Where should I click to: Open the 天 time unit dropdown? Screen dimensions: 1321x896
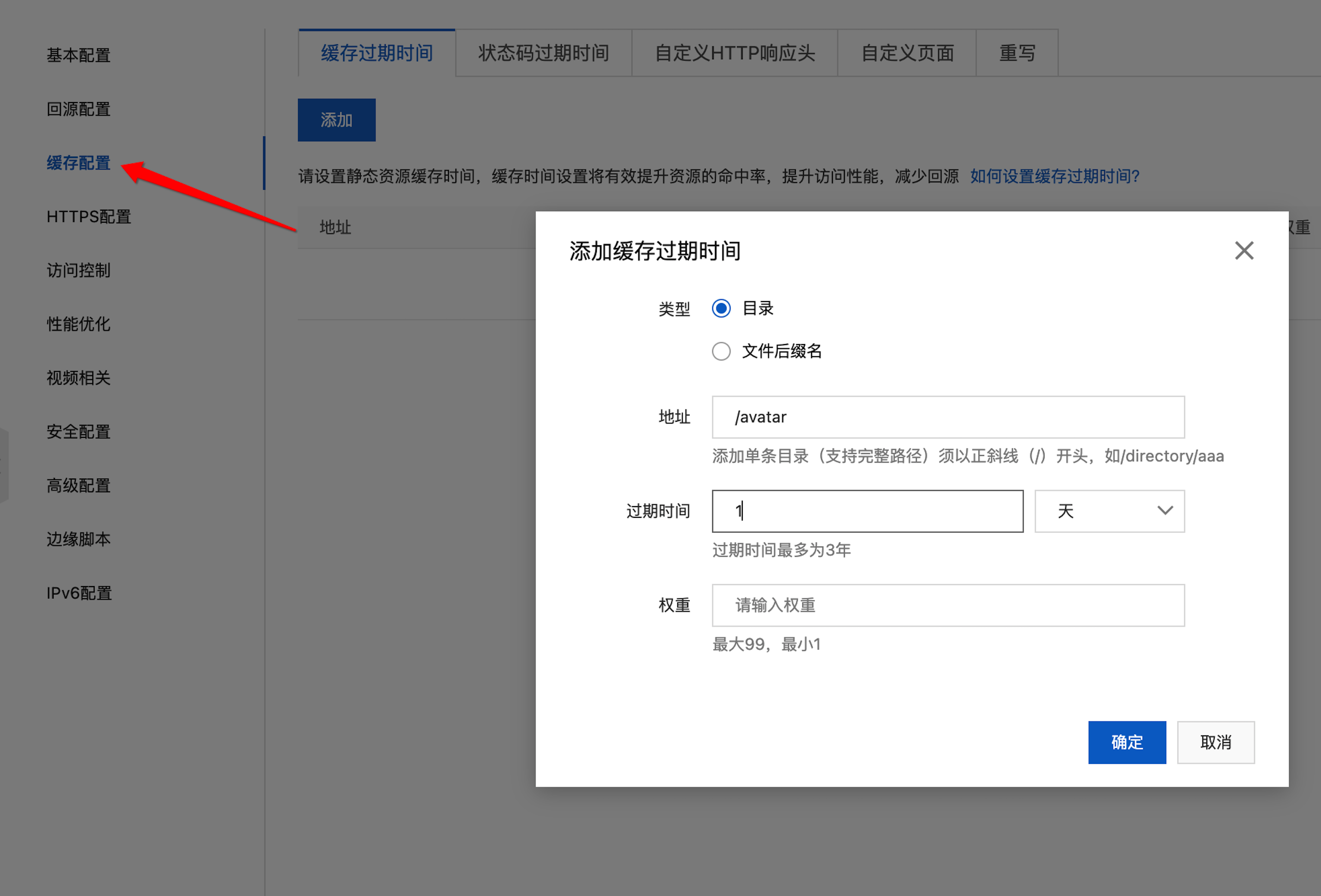click(1109, 510)
